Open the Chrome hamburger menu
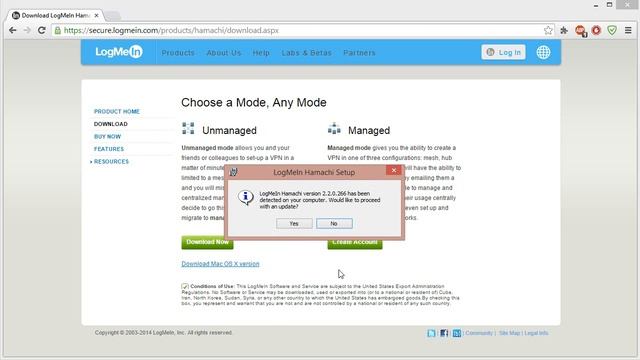 click(x=628, y=30)
